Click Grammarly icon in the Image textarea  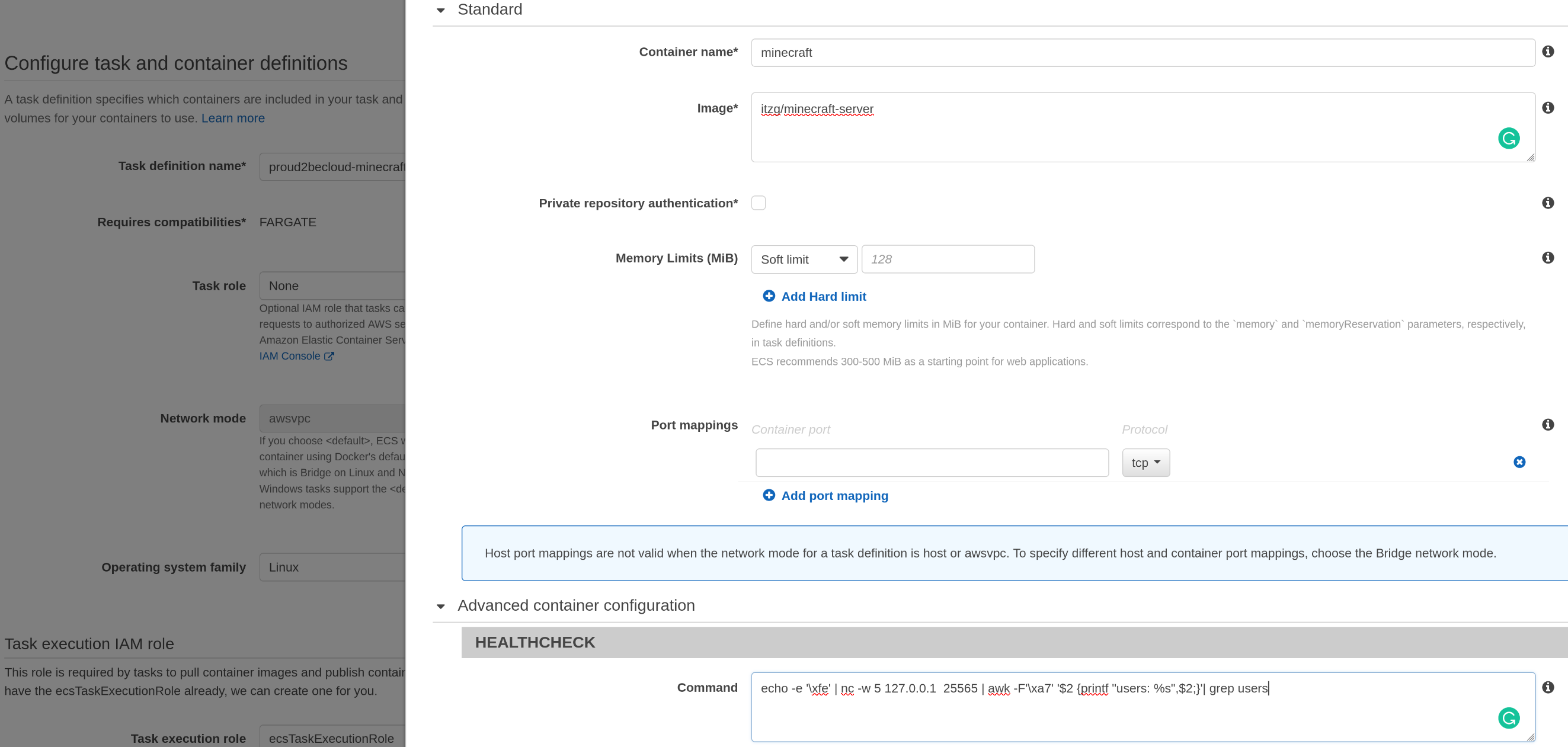[x=1508, y=139]
